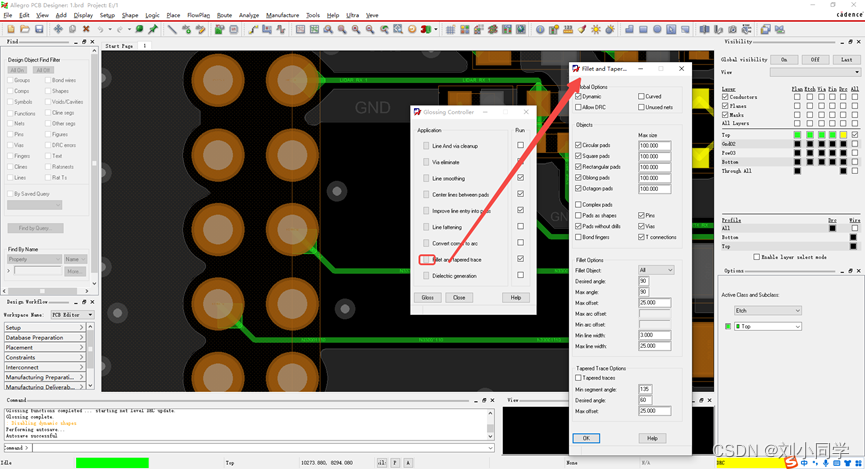Click the Max offset field in Fillet Options
Viewport: 865px width, 469px height.
pos(654,302)
